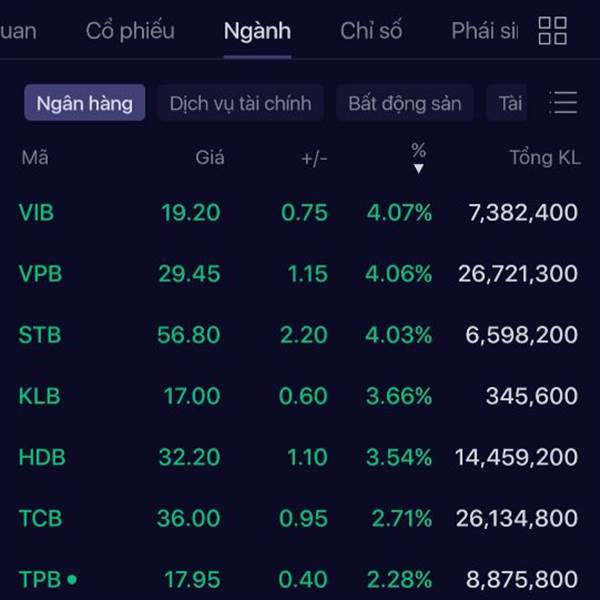Sort by the Mã column header
Image resolution: width=600 pixels, height=600 pixels.
tap(34, 157)
